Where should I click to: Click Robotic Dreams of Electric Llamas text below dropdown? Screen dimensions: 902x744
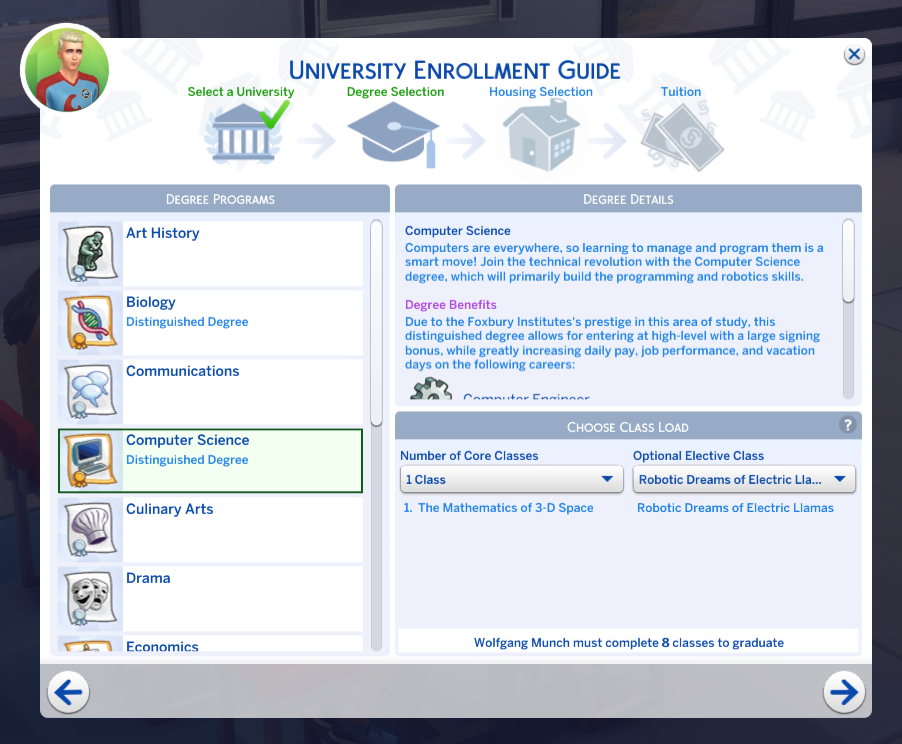(x=735, y=508)
